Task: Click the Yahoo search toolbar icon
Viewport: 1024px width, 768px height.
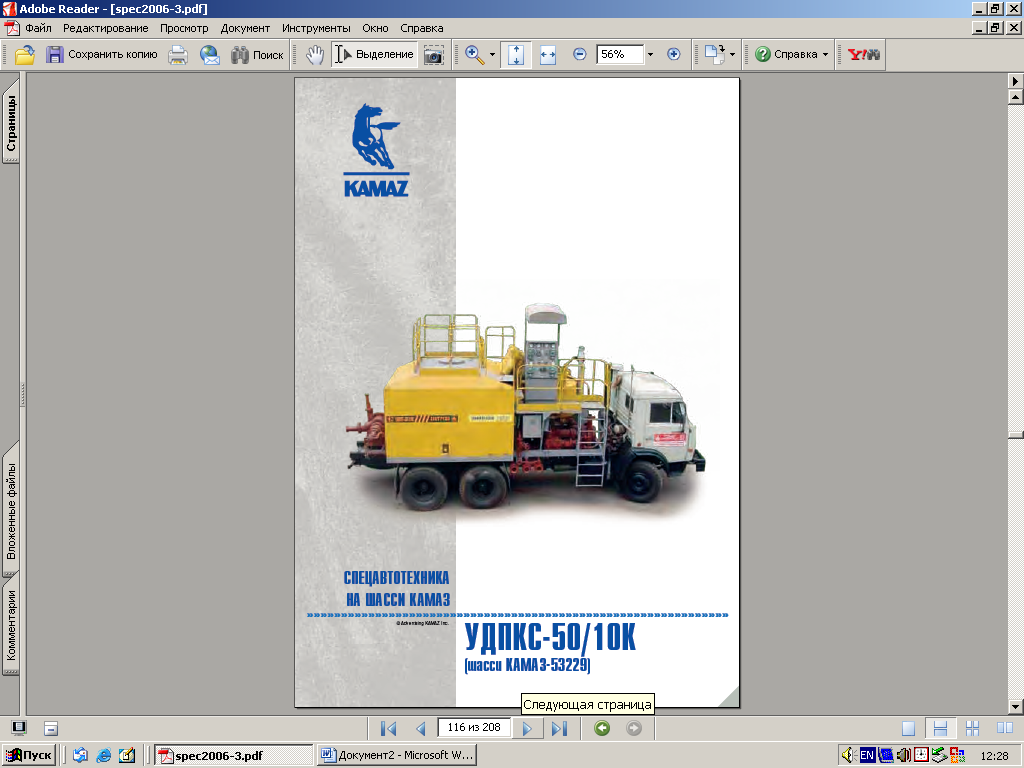Action: (x=863, y=54)
